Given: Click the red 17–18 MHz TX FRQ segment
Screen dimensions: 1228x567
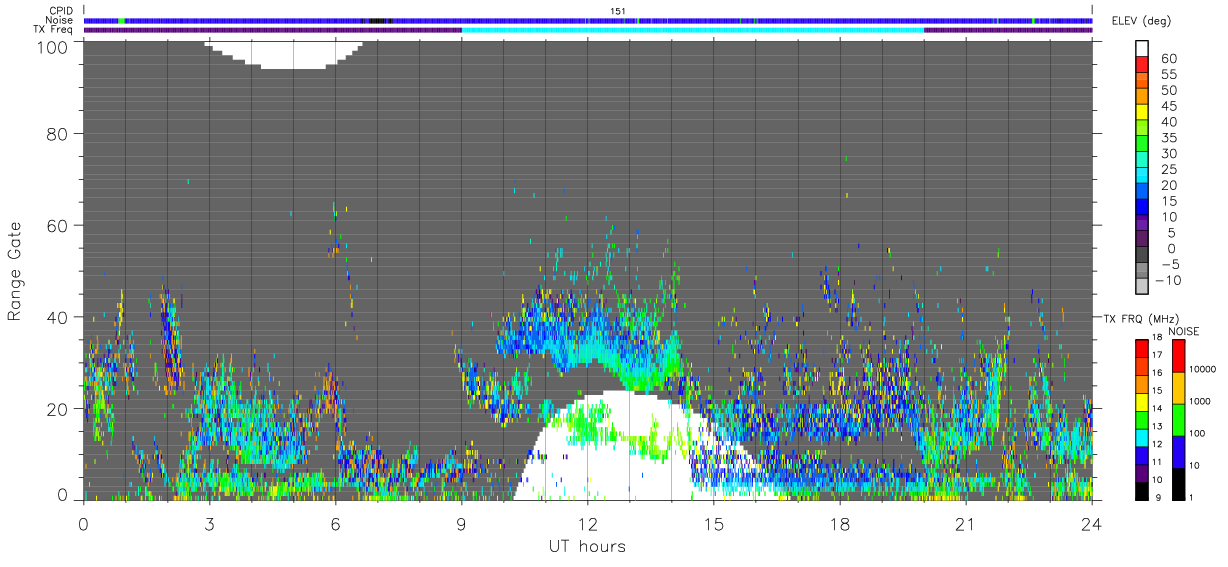Looking at the screenshot, I should click(x=1141, y=348).
